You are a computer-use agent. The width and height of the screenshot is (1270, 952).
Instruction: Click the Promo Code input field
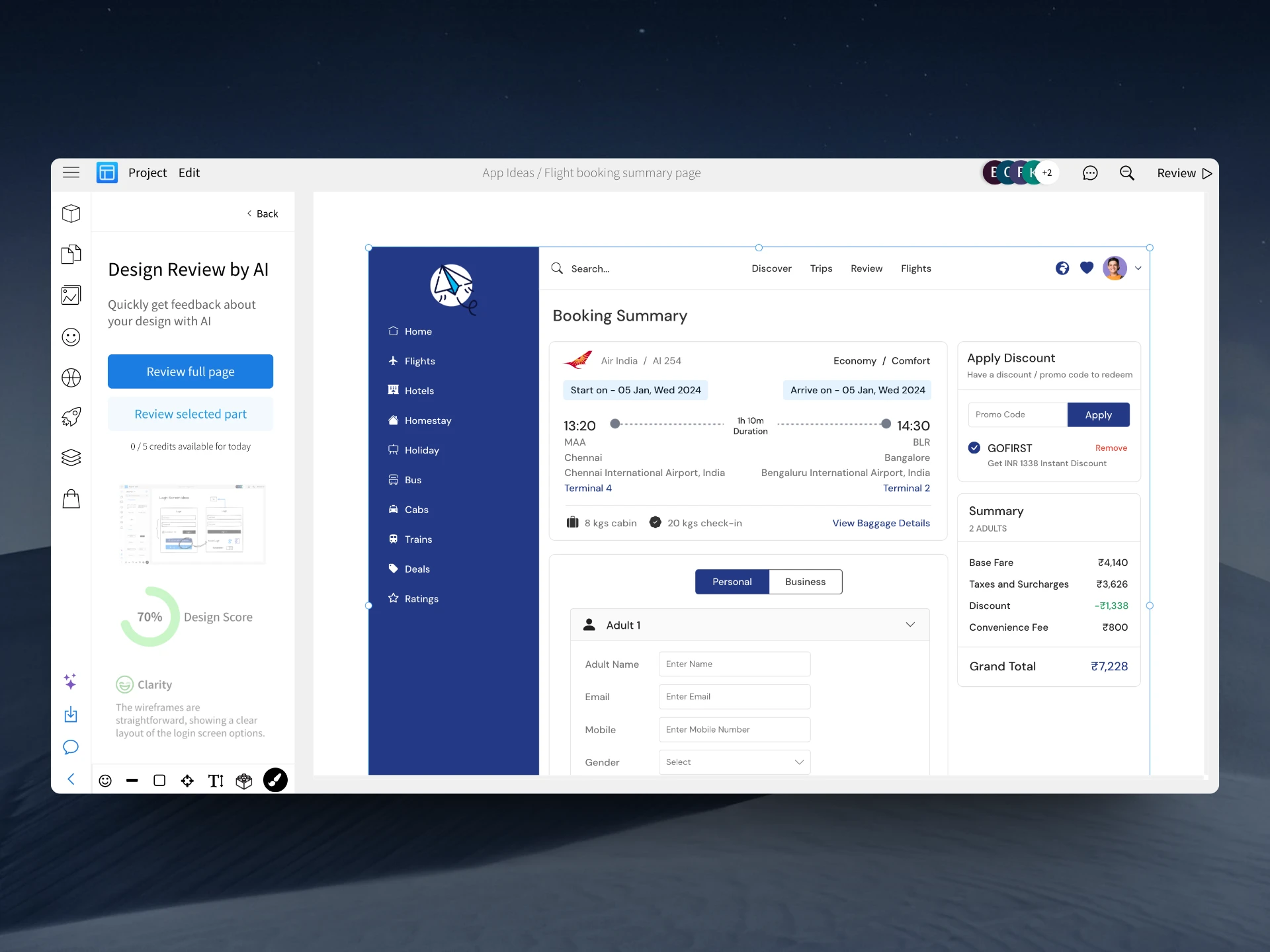(x=1017, y=415)
